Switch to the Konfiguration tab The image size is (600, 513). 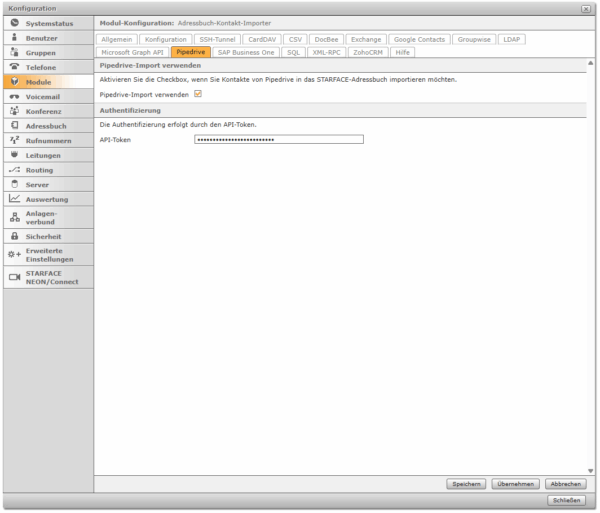[166, 39]
